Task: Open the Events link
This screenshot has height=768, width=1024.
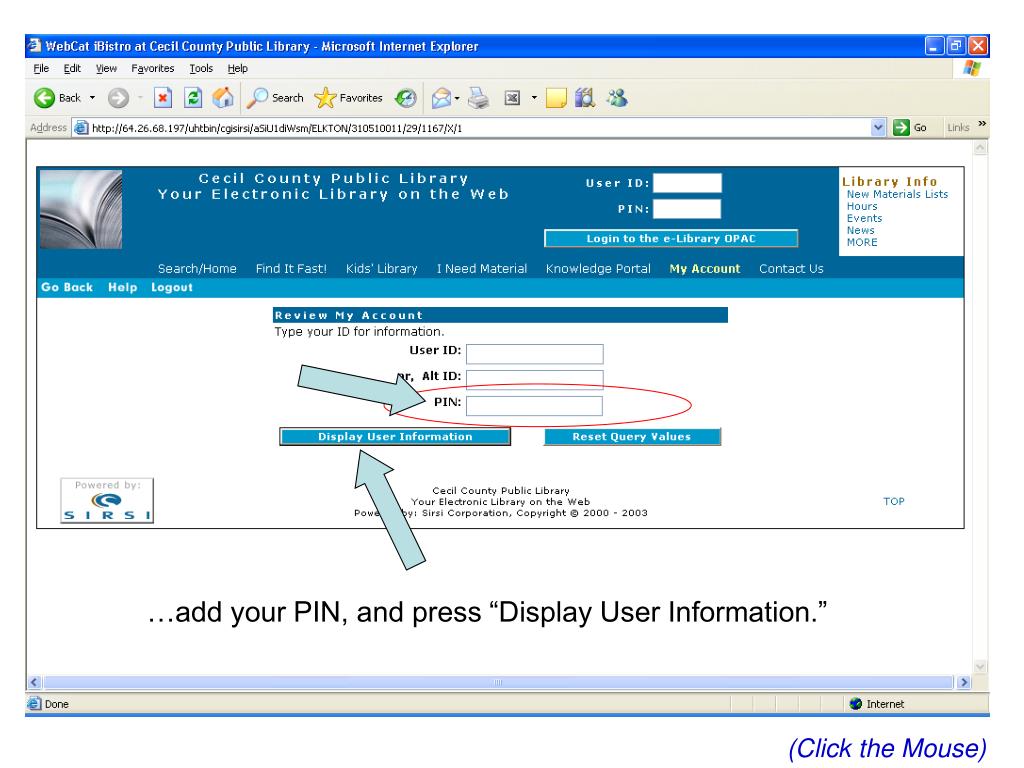Action: pyautogui.click(x=864, y=218)
